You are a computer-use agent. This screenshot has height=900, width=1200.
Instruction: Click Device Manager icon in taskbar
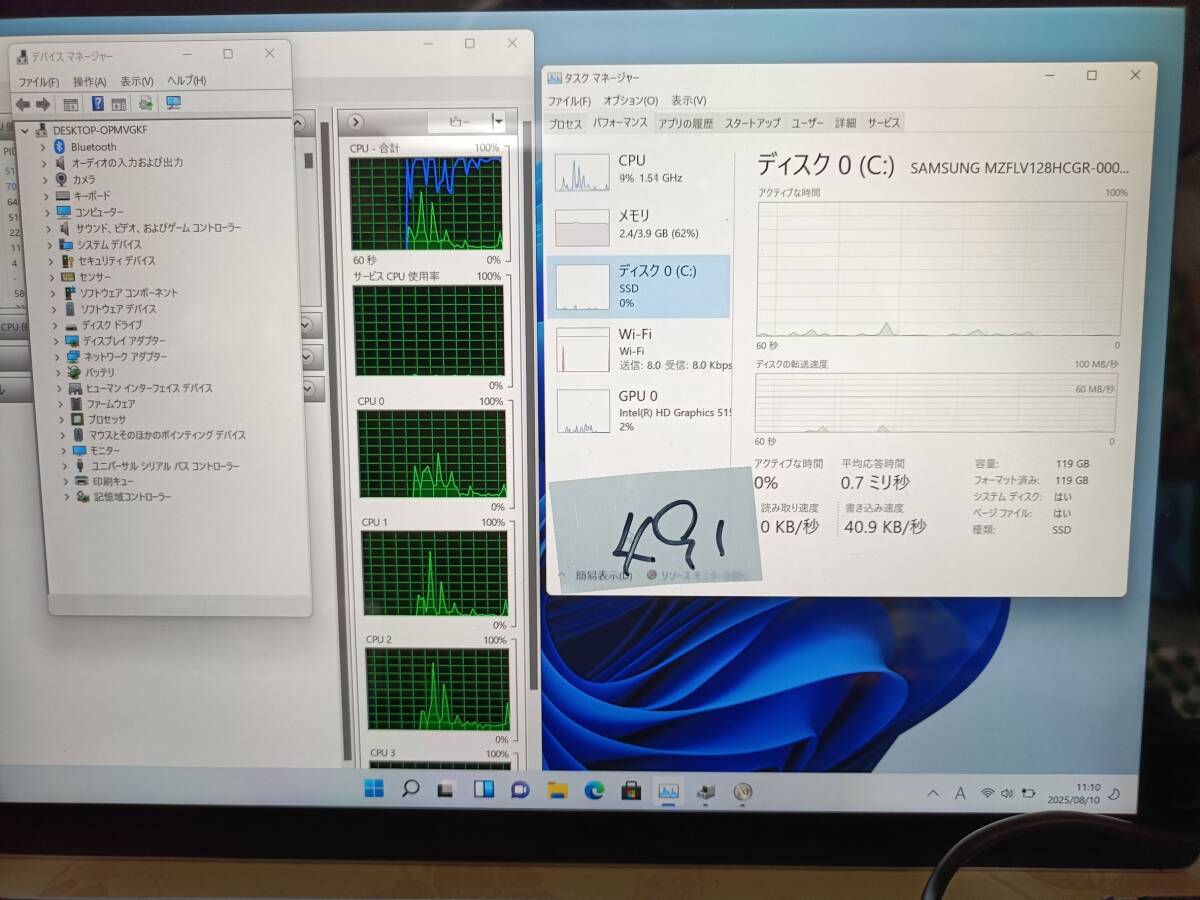pos(705,792)
